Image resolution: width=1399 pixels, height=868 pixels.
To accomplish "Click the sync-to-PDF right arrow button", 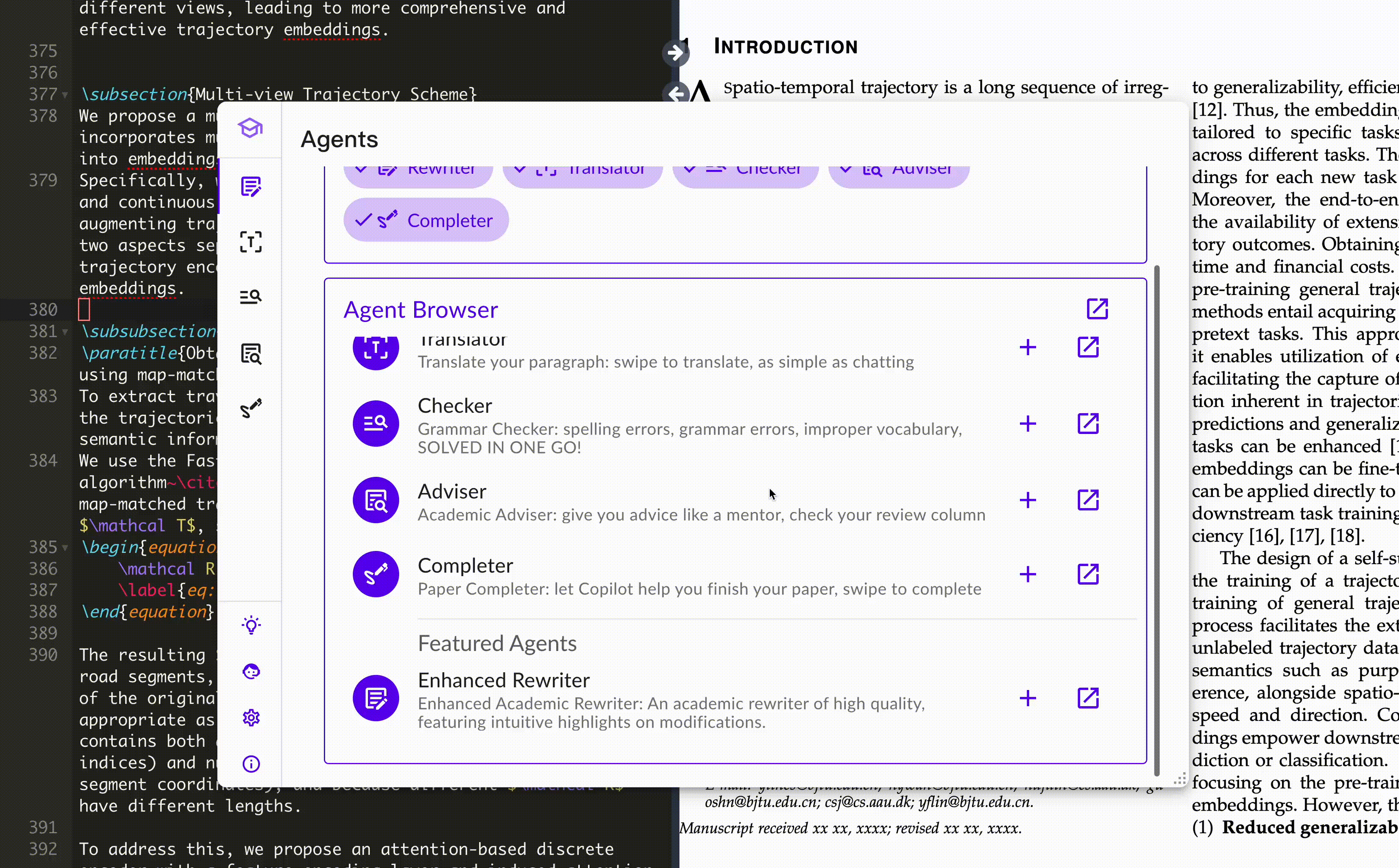I will click(675, 53).
